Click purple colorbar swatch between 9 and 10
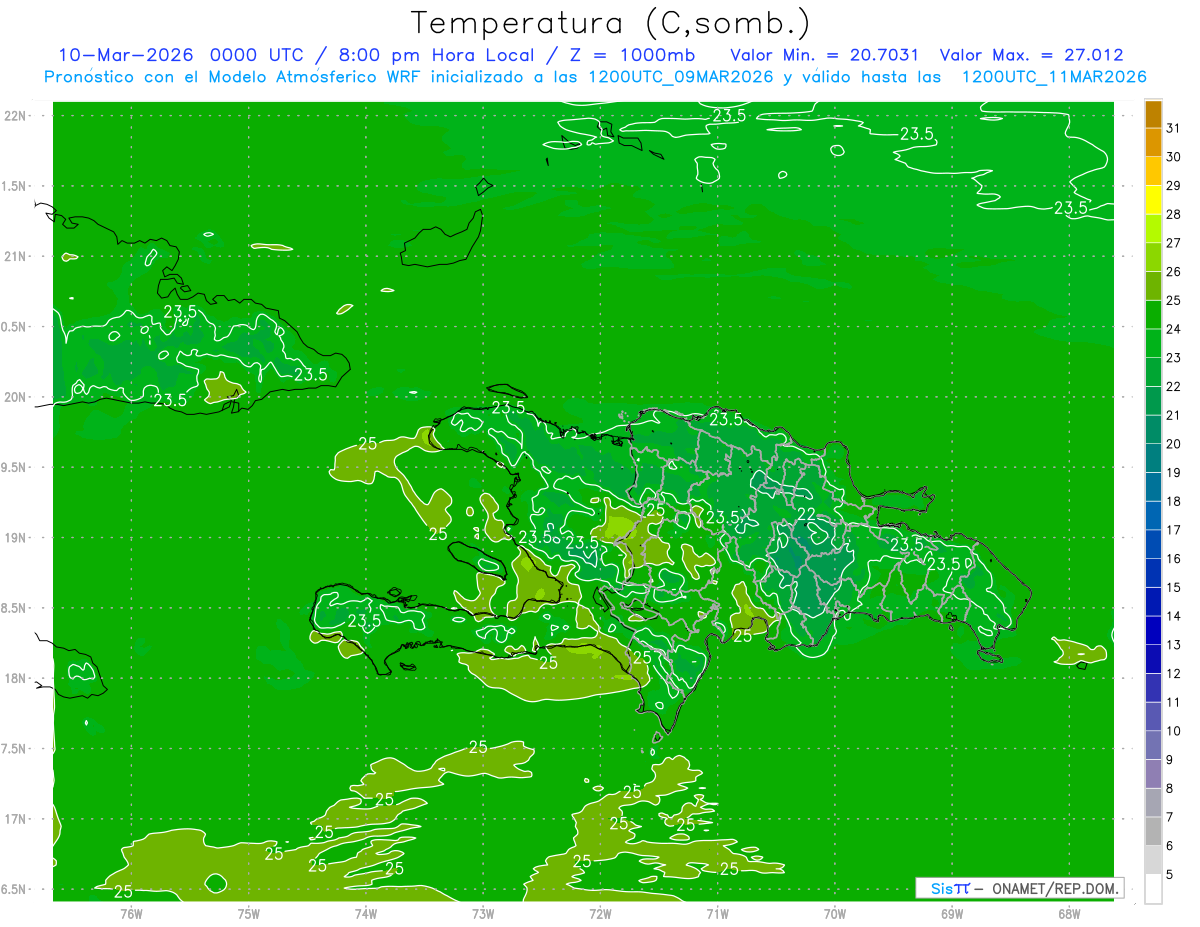The height and width of the screenshot is (927, 1200). click(x=1153, y=746)
